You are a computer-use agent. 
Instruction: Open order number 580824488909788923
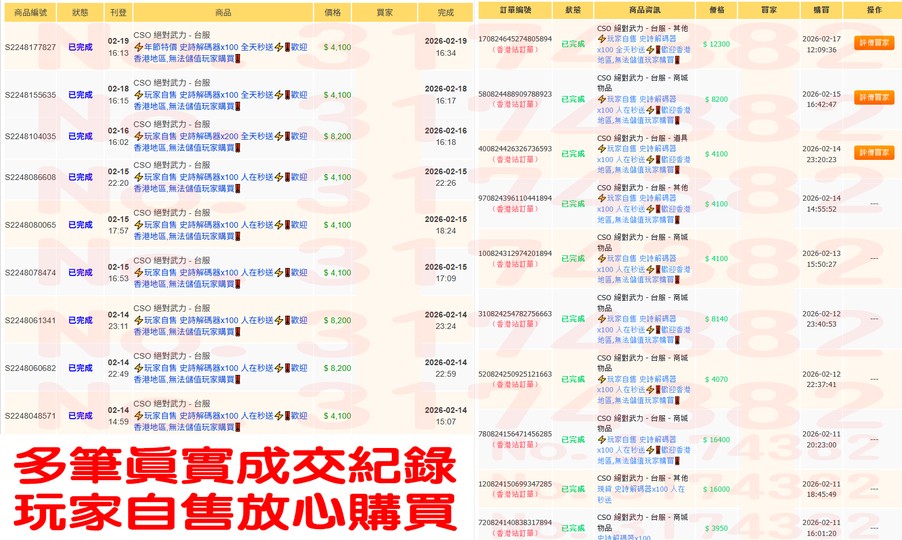[x=515, y=94]
